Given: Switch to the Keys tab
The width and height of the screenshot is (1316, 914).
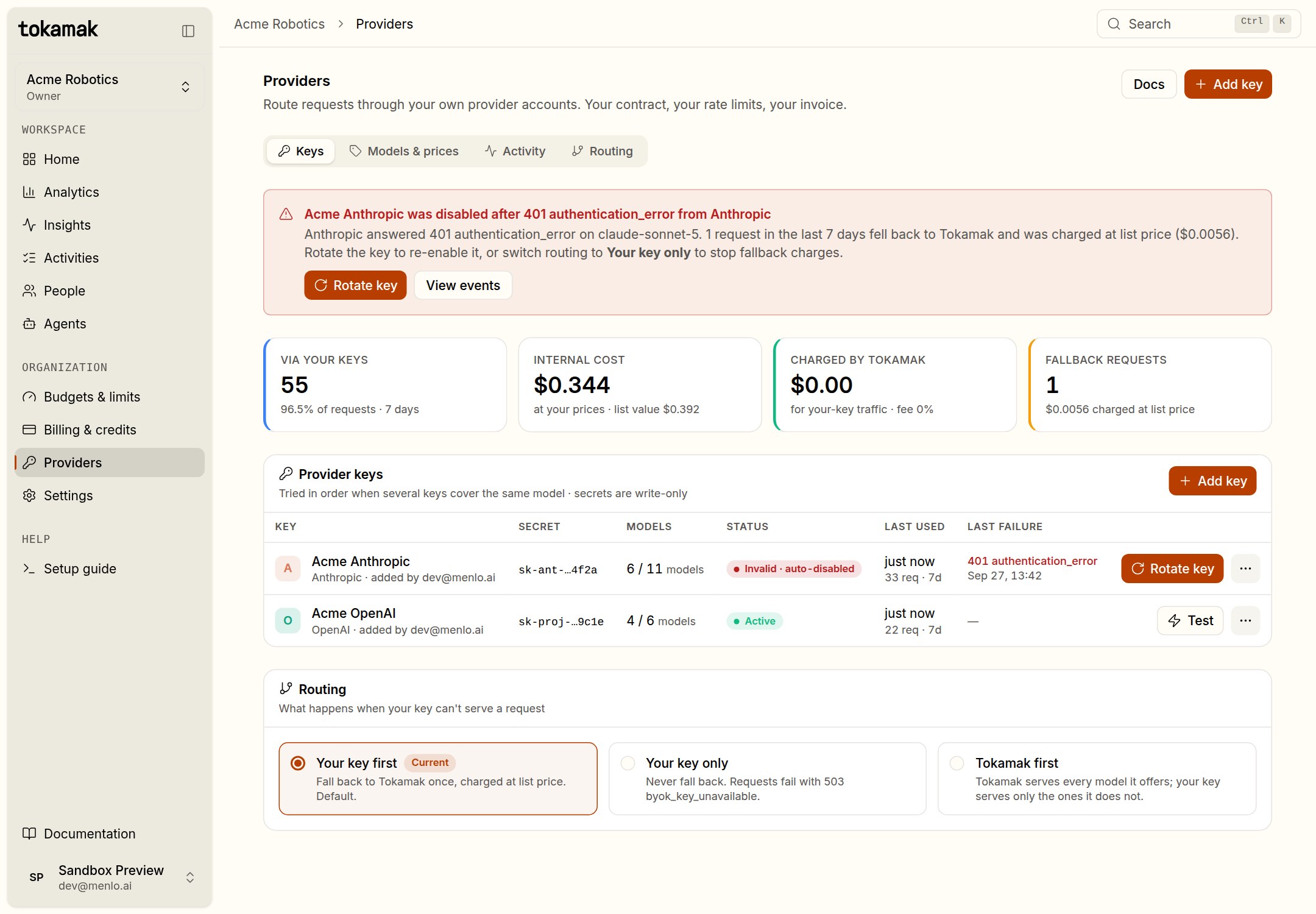Looking at the screenshot, I should pyautogui.click(x=301, y=151).
